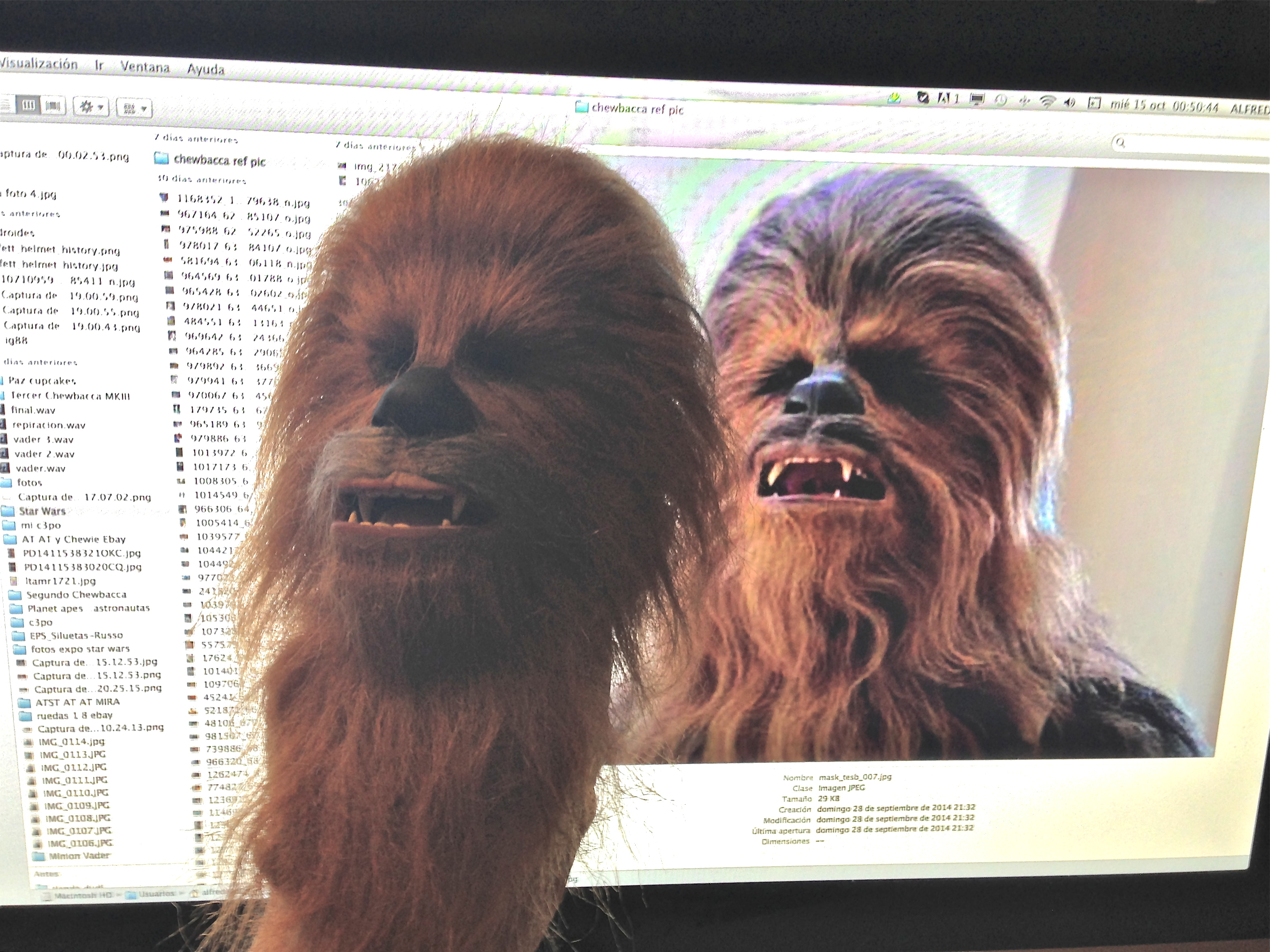Click the date and time in menu bar

pos(1164,106)
